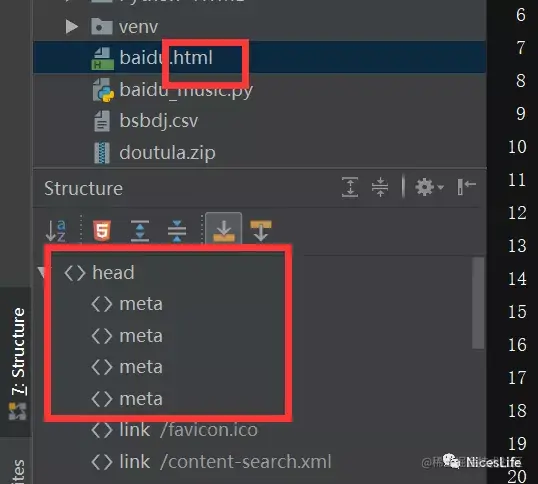
Task: Collapse all nodes in structure toolbar
Action: click(177, 231)
